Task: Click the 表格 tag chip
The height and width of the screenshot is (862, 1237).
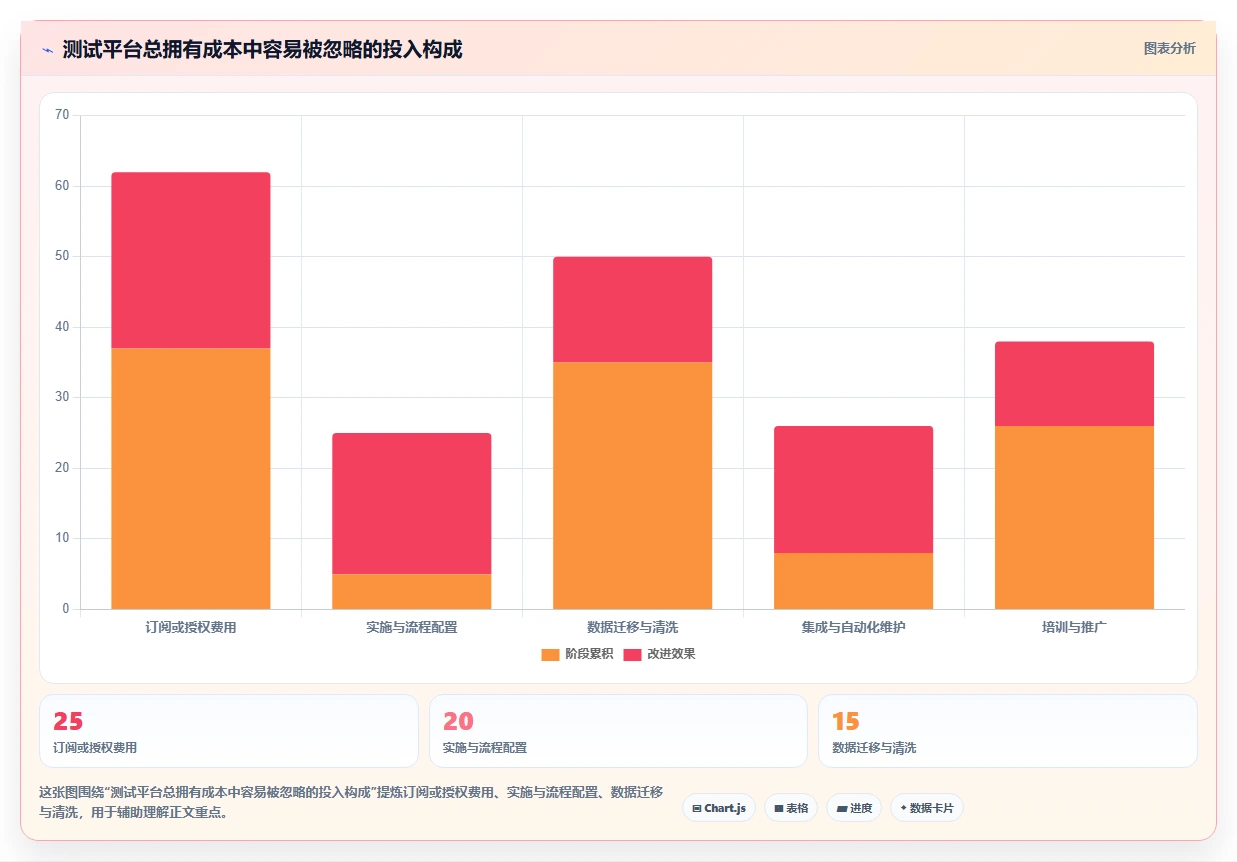Action: (791, 808)
